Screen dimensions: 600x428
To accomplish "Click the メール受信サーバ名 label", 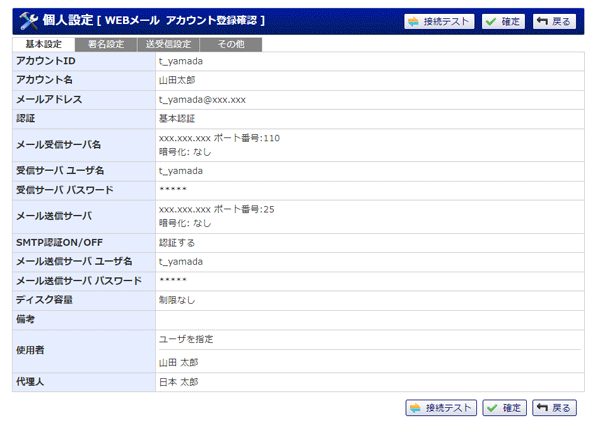I will (x=59, y=145).
